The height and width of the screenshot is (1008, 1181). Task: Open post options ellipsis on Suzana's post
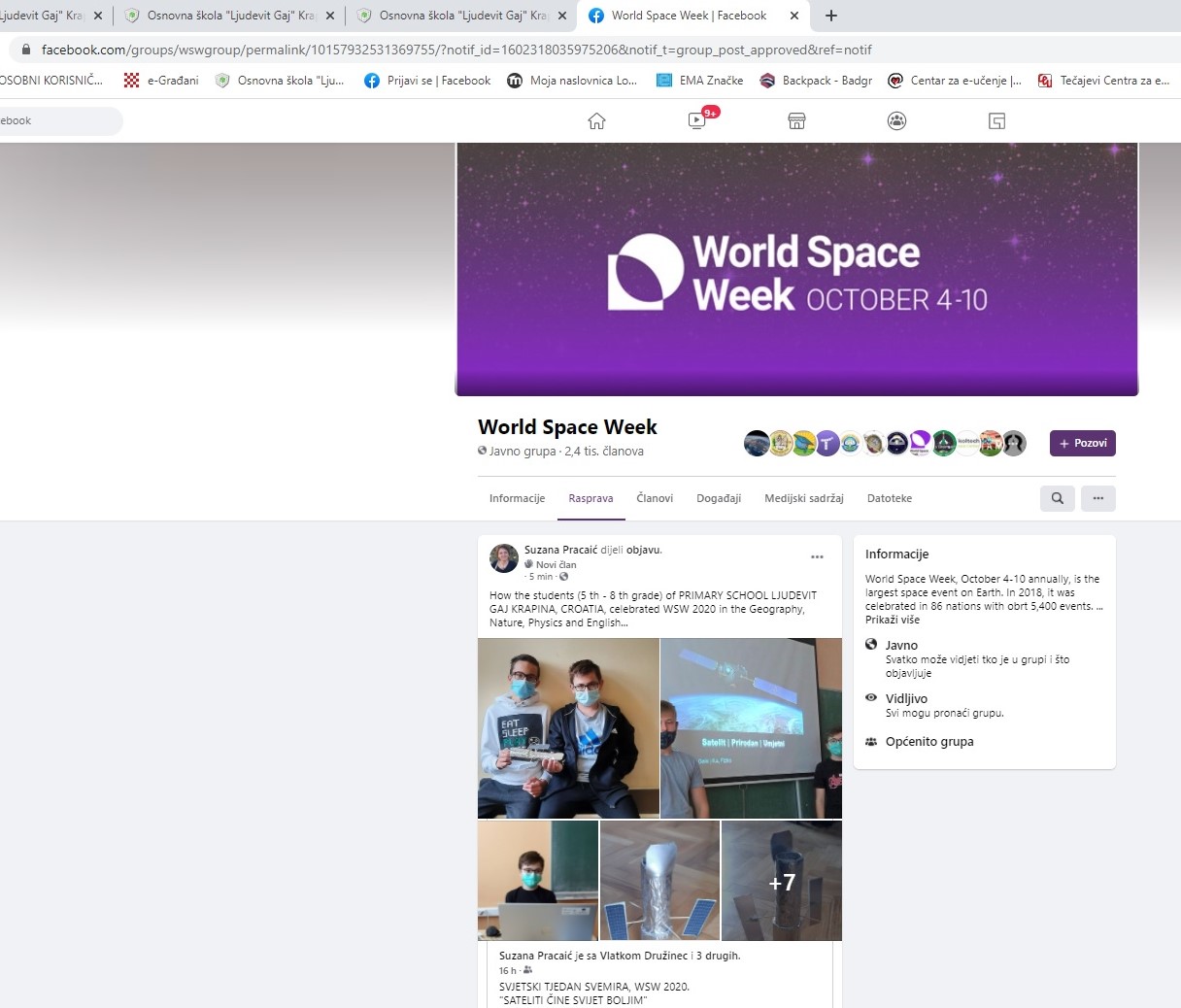point(817,556)
